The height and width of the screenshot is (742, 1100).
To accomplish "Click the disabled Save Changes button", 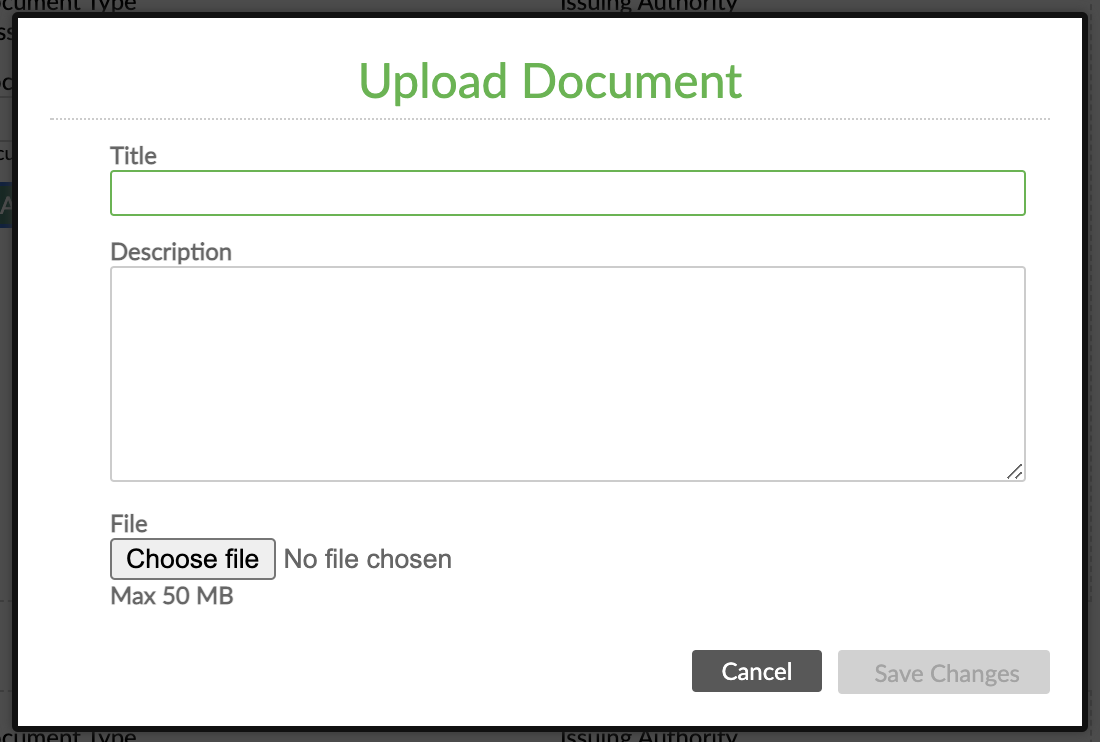I will [943, 671].
